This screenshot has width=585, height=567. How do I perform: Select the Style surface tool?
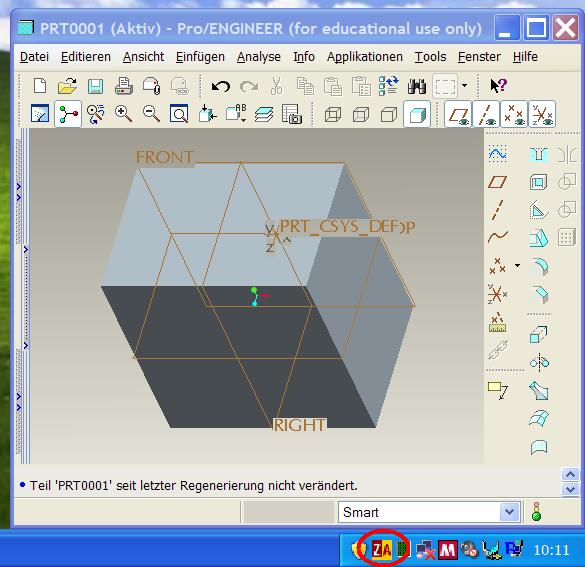coord(539,447)
